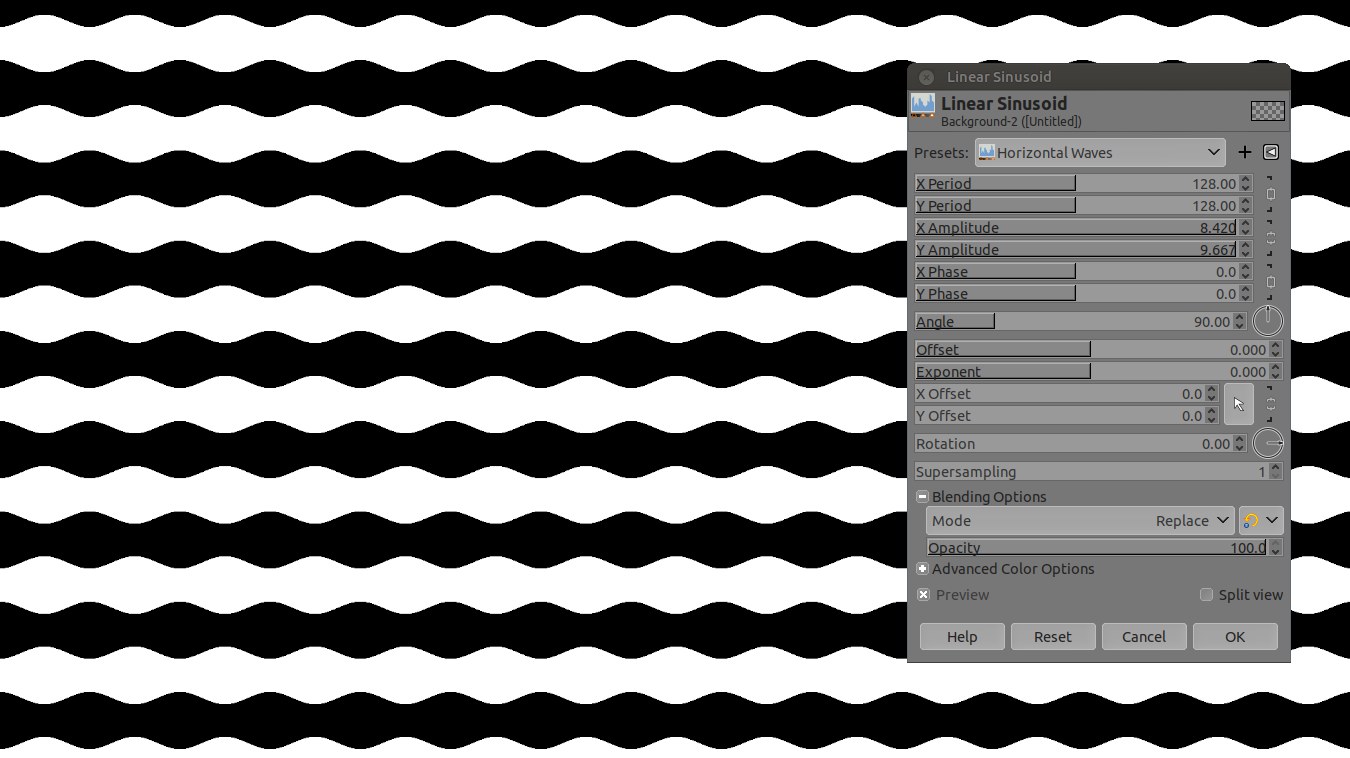Screen dimensions: 1350x758
Task: Click the blend mode group switch icon
Action: pyautogui.click(x=1260, y=520)
